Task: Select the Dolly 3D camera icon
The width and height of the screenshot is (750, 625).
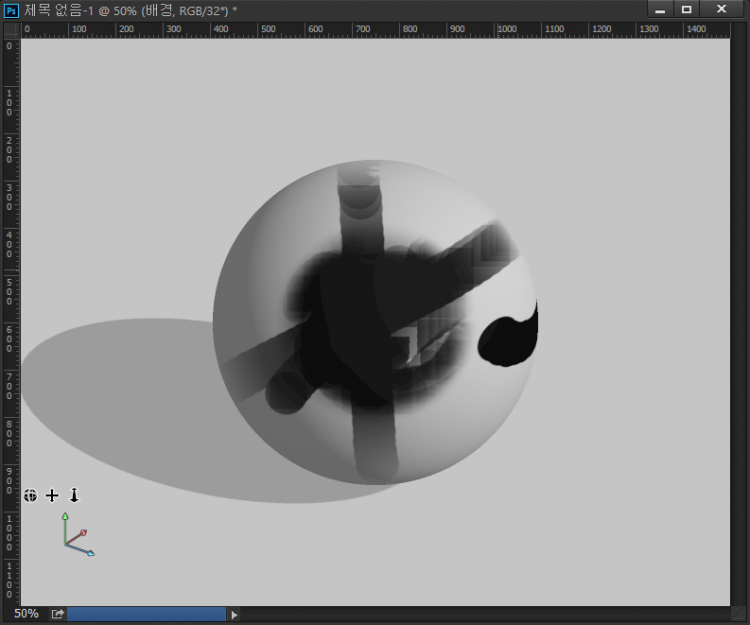Action: click(x=73, y=495)
